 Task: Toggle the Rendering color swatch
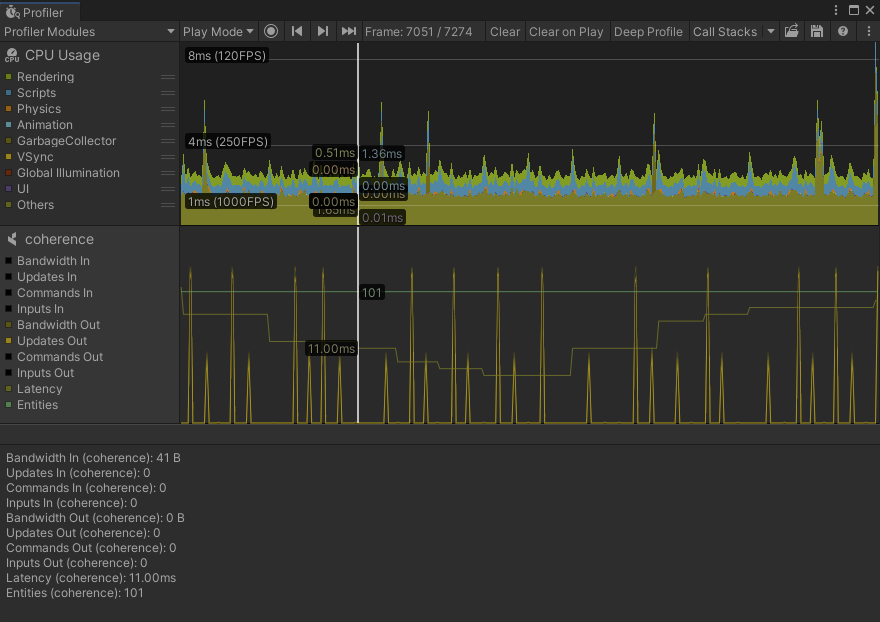click(9, 77)
